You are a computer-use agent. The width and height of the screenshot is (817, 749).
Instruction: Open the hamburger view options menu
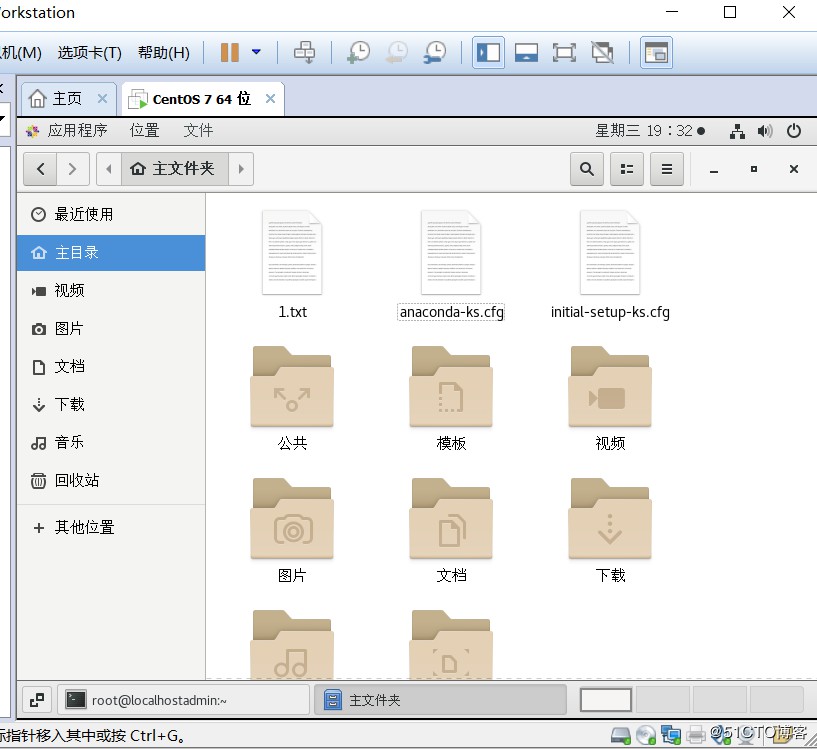pos(667,169)
